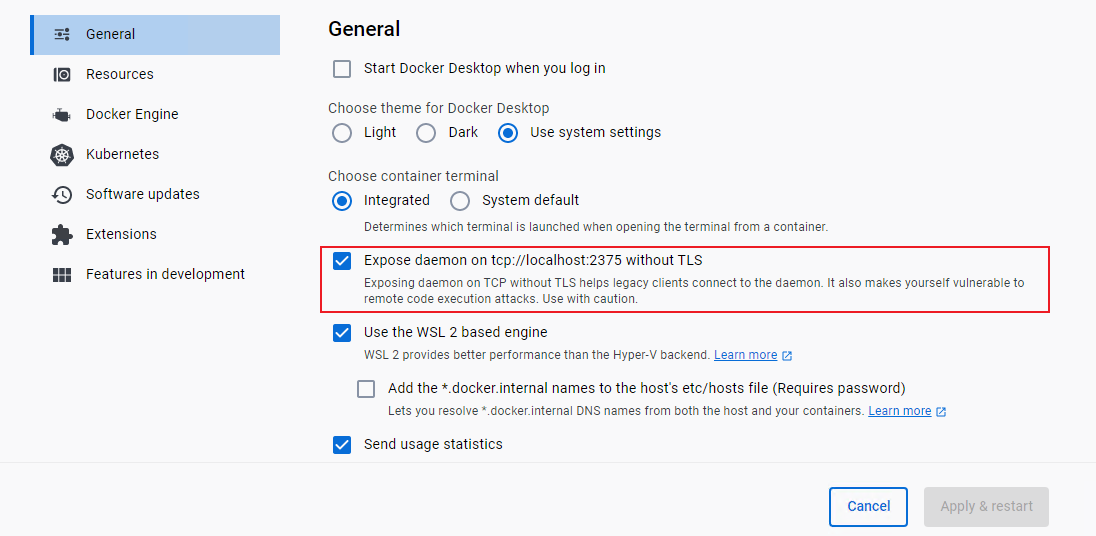This screenshot has height=536, width=1096.
Task: Open Learn more link for docker.internal DNS names
Action: click(900, 411)
